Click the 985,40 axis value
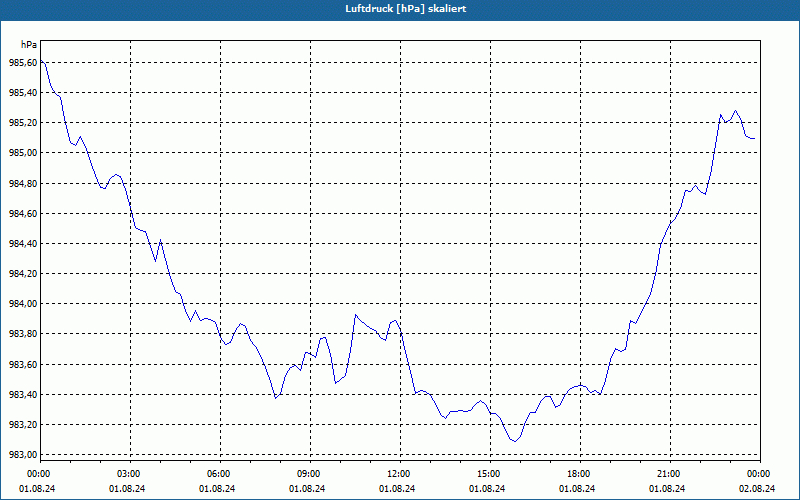This screenshot has width=800, height=500. 23,92
